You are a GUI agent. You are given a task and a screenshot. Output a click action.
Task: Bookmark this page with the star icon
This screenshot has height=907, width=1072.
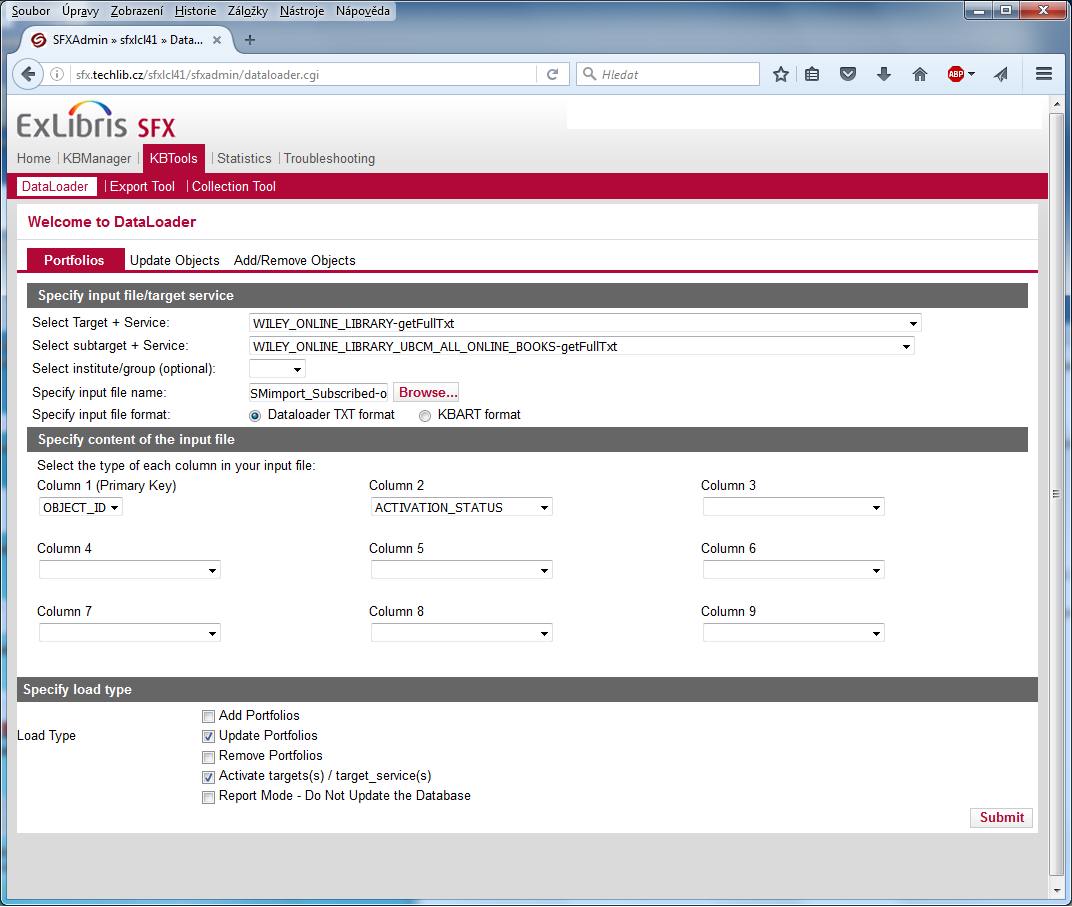[781, 75]
